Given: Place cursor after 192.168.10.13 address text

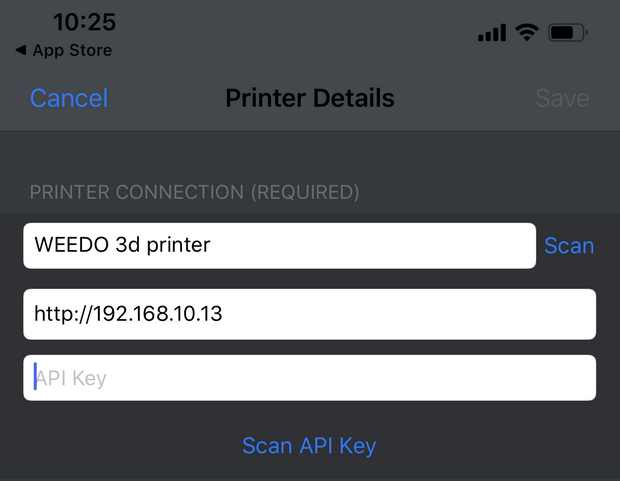Looking at the screenshot, I should [224, 314].
